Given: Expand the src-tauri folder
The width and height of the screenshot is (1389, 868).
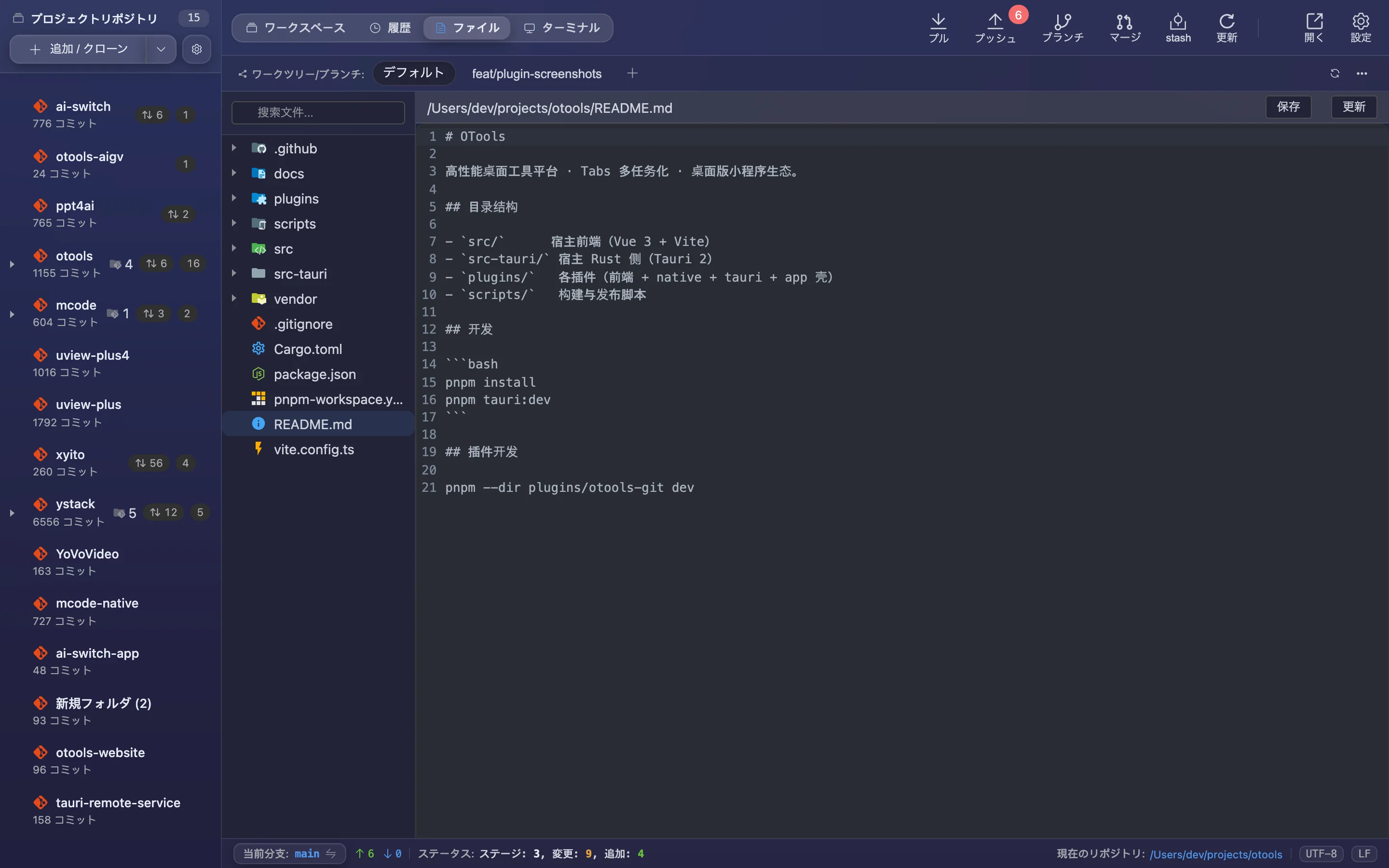Looking at the screenshot, I should point(233,273).
